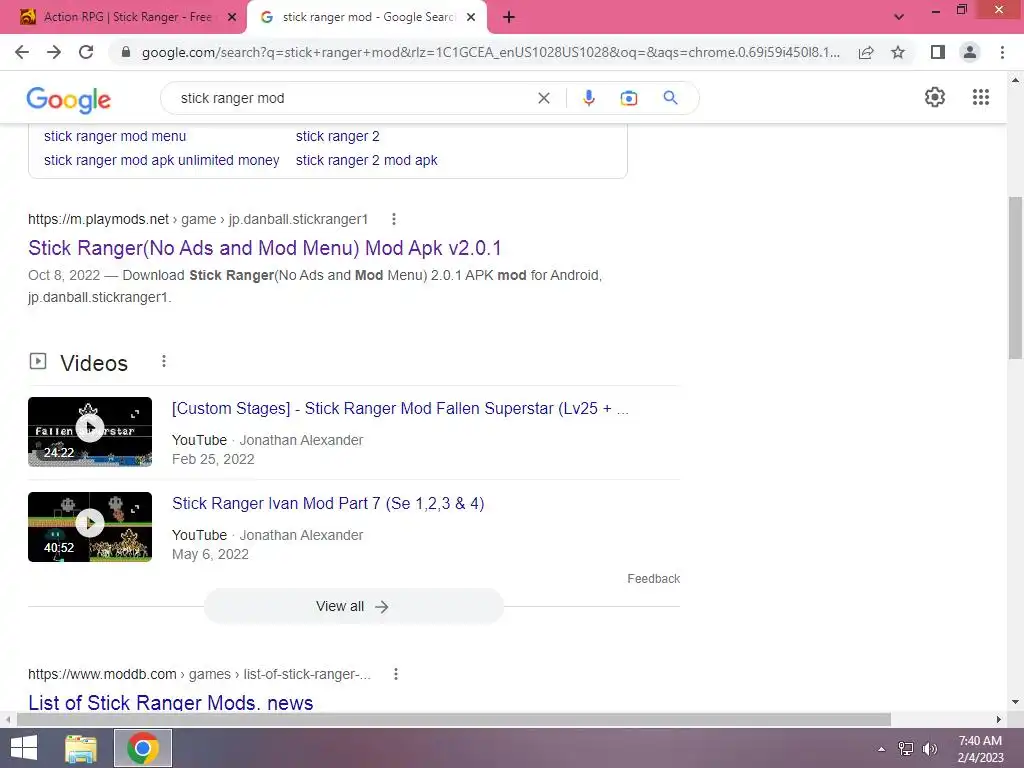1024x768 pixels.
Task: Start voice search with microphone
Action: [x=588, y=98]
